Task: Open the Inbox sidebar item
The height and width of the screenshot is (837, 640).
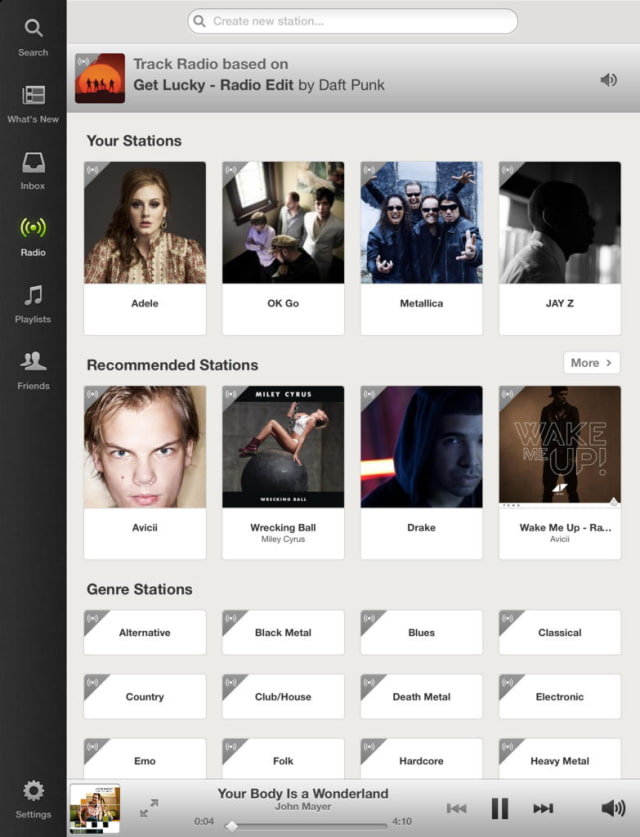Action: [33, 171]
